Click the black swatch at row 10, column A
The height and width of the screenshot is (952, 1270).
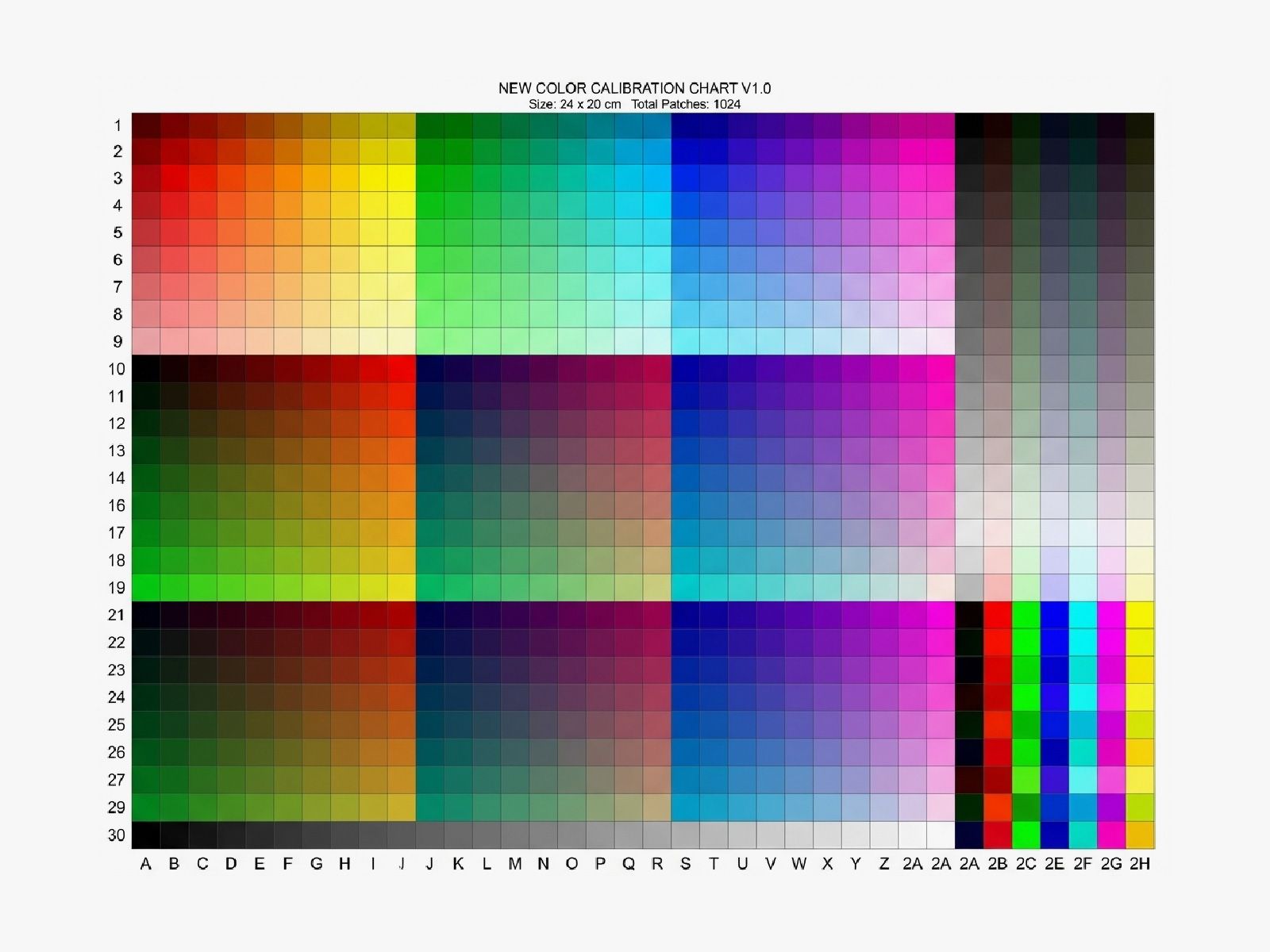click(x=146, y=369)
